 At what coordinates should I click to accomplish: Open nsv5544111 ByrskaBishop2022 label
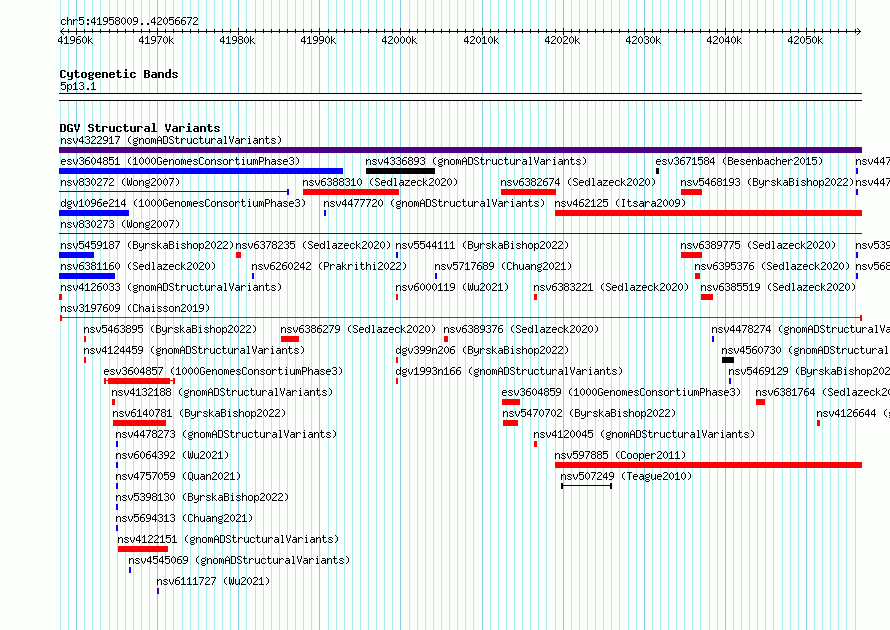point(482,245)
